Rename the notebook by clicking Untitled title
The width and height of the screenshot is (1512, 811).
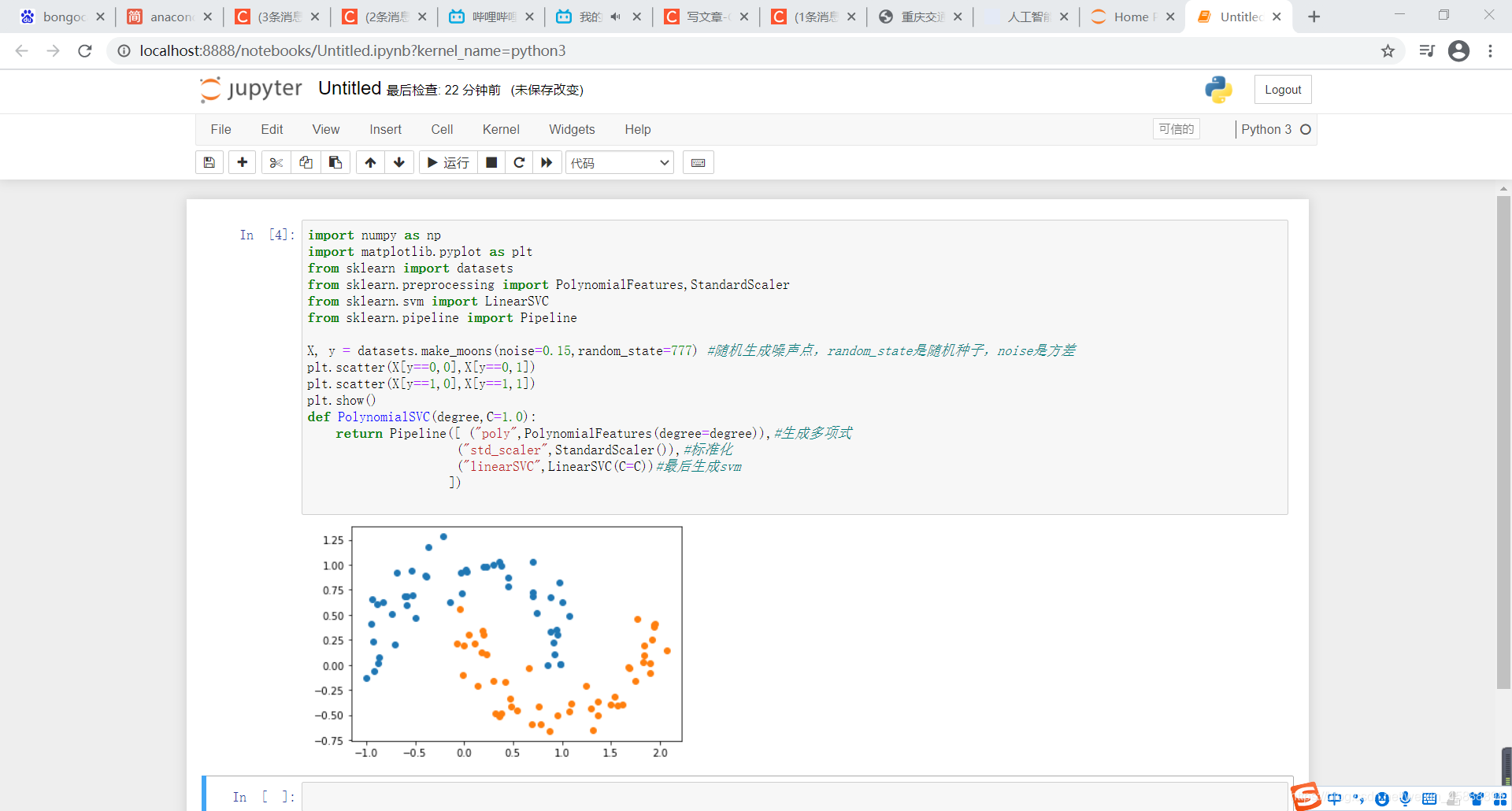click(350, 88)
